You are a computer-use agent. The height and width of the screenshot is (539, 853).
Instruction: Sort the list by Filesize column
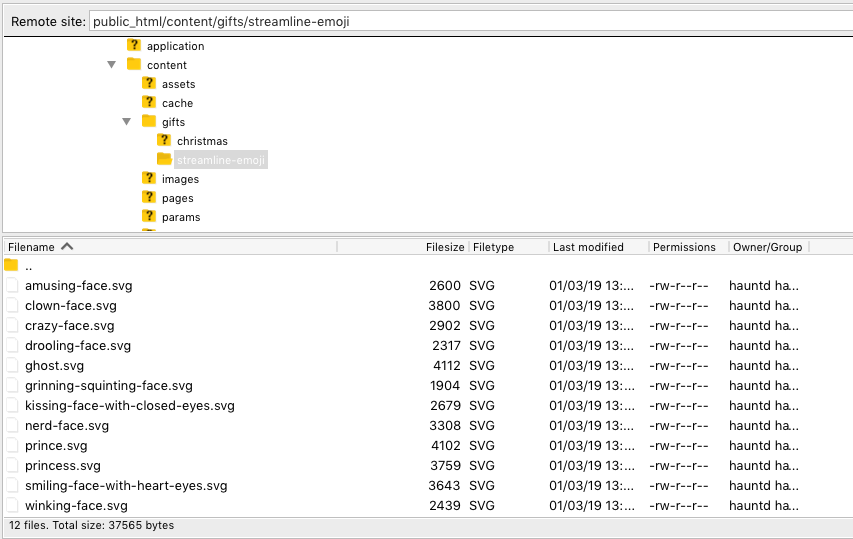point(444,247)
